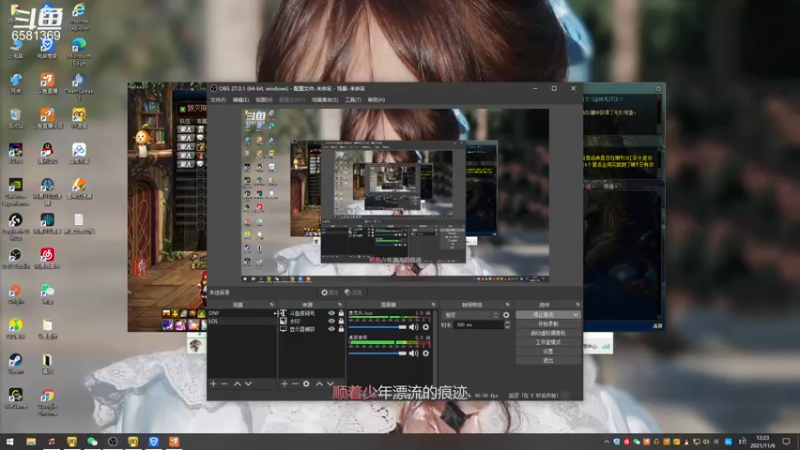Open the Recycle Bin on desktop

pos(16,119)
